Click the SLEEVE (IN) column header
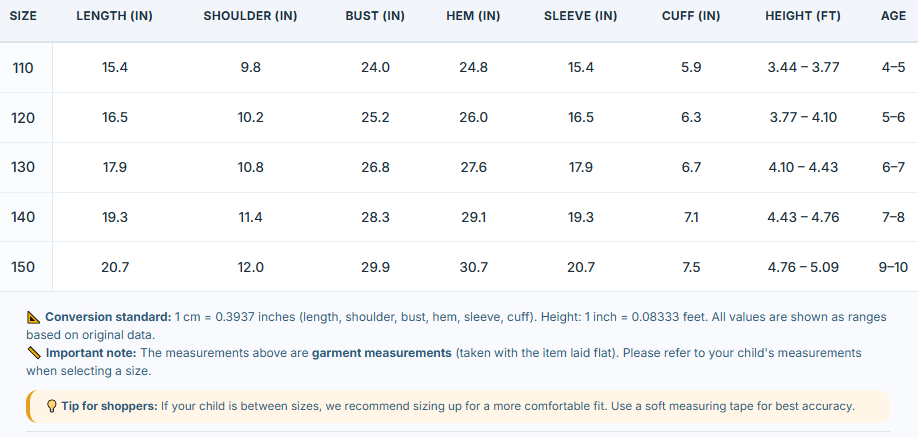Image resolution: width=918 pixels, height=437 pixels. click(580, 16)
